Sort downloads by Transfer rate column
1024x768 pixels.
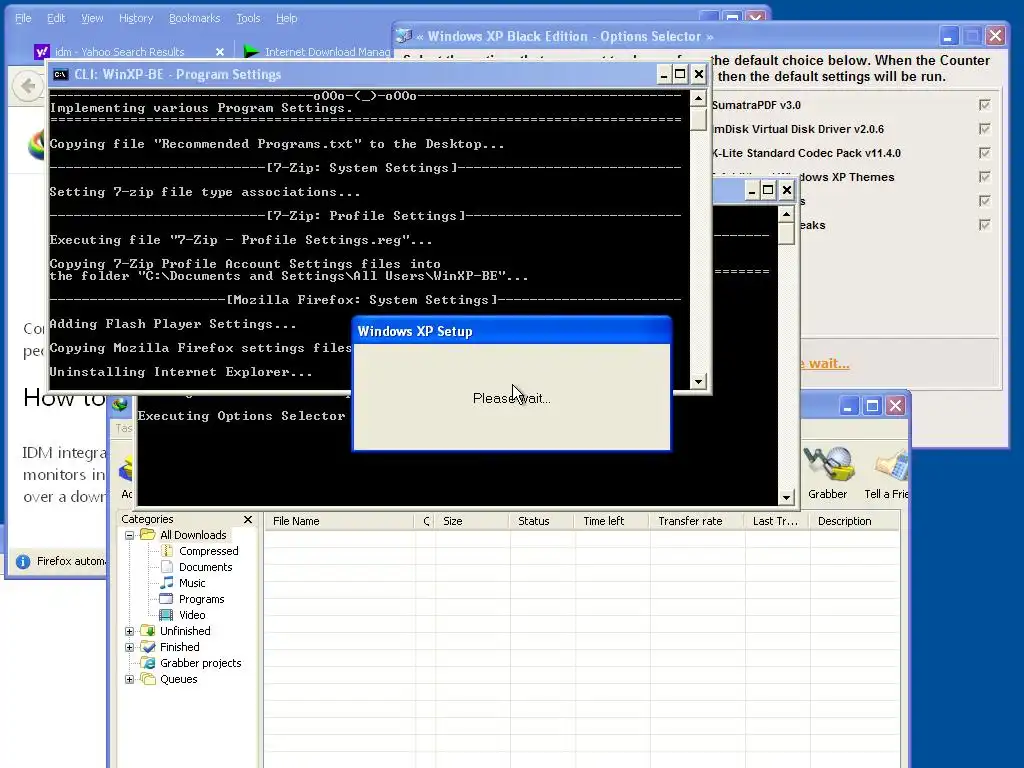pos(696,521)
